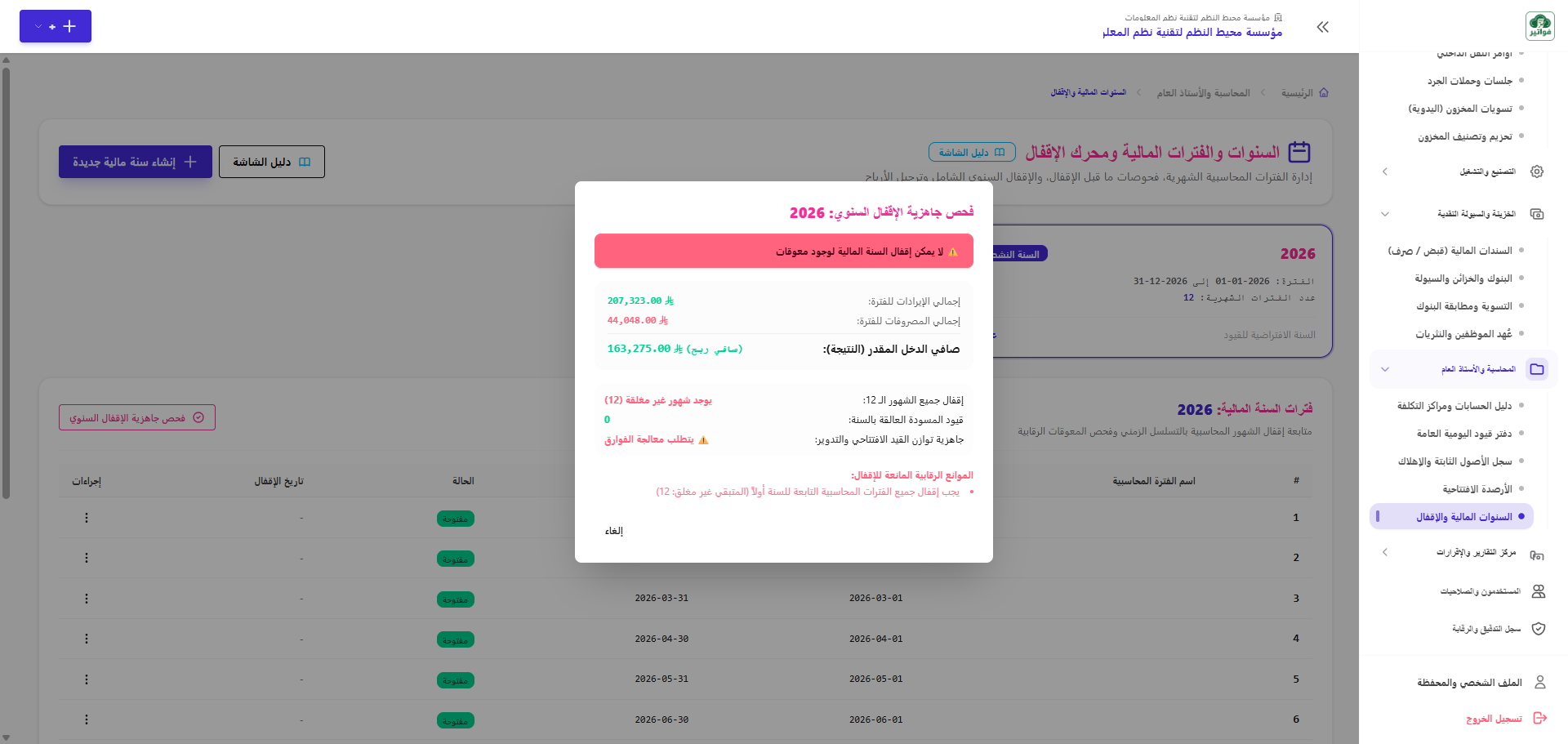Screen dimensions: 1568x744
Task: Click the فحص جاهزية الإقفال السنوي button
Action: [137, 417]
